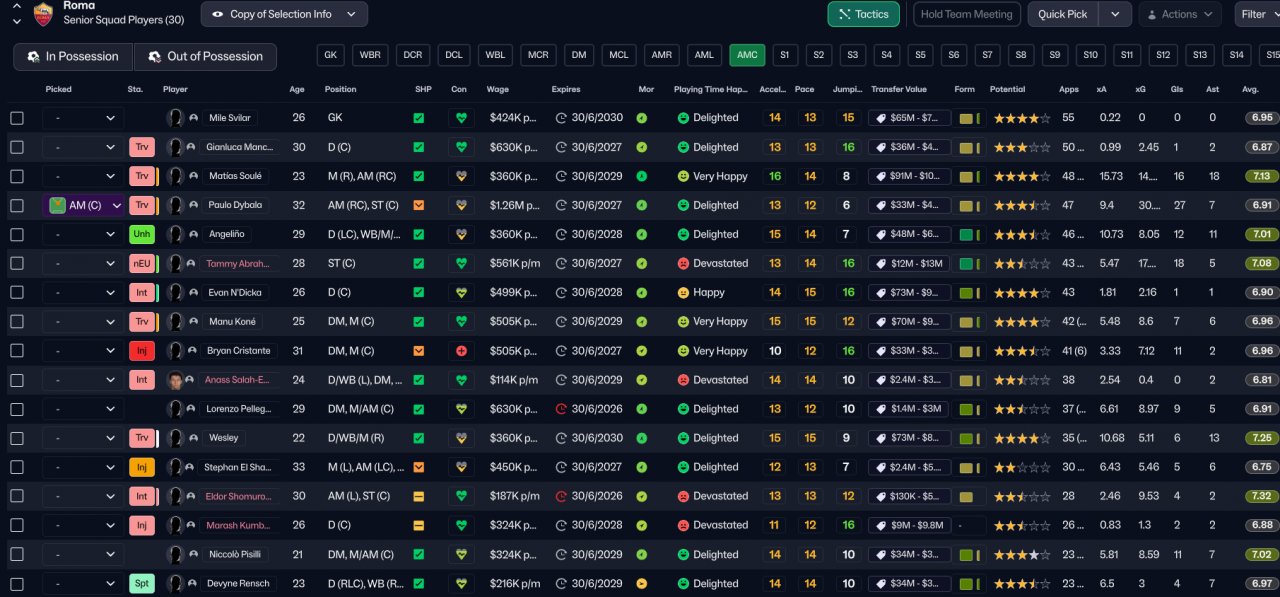Click the red Inj status badge for Bryan Cristante
This screenshot has width=1280, height=597.
click(x=142, y=351)
